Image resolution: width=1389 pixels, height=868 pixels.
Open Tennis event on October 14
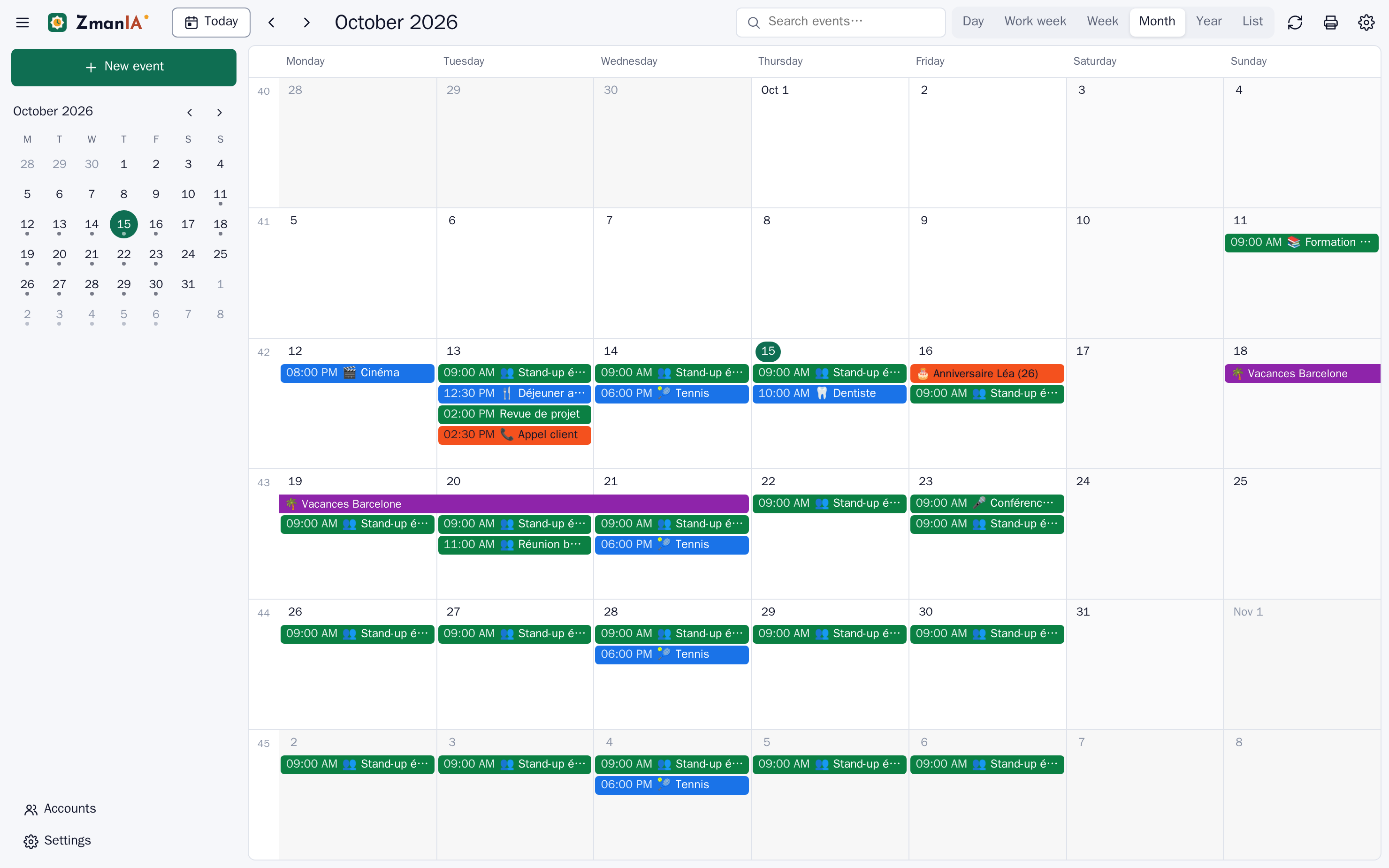coord(672,394)
